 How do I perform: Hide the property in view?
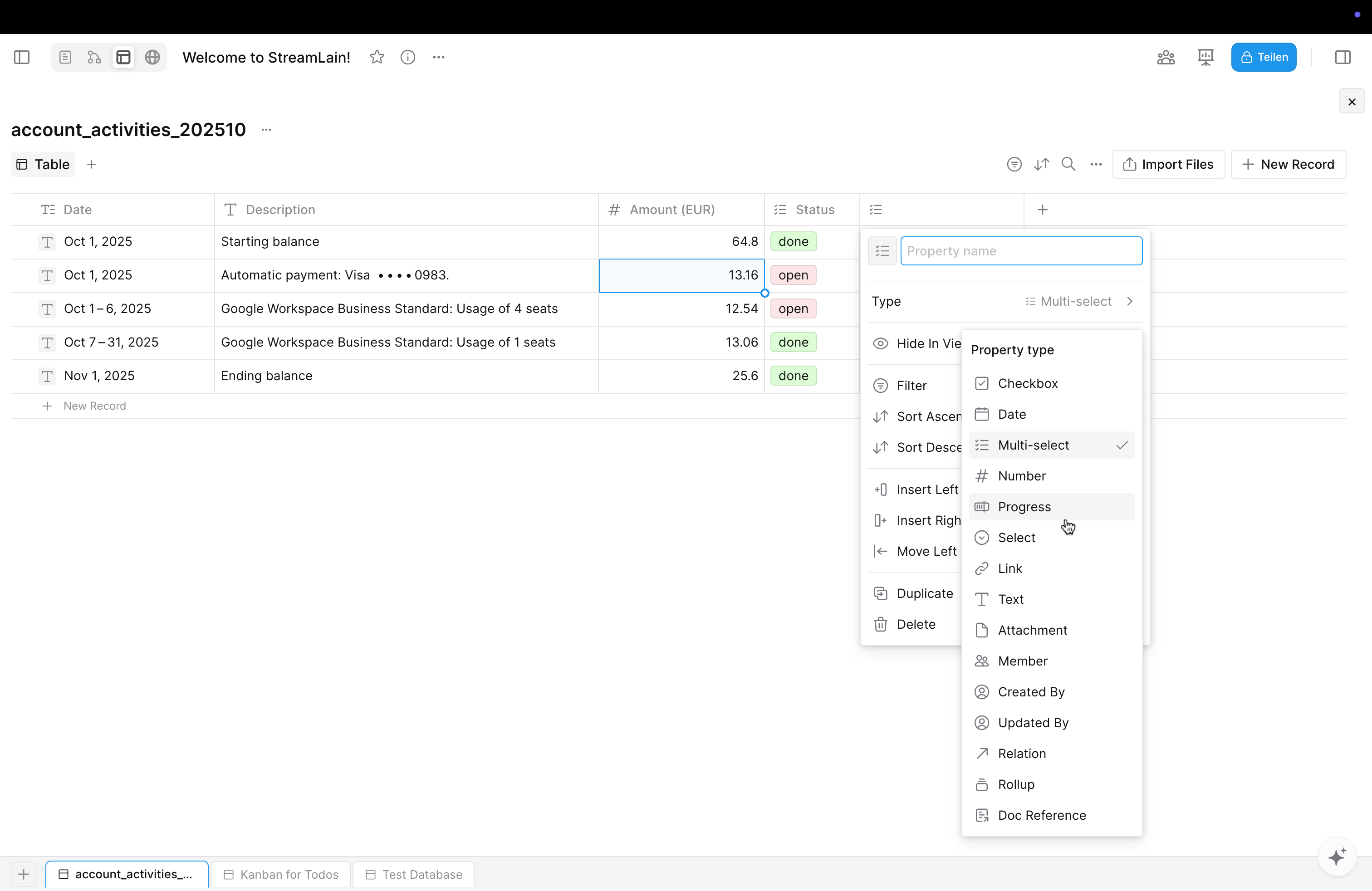tap(922, 343)
